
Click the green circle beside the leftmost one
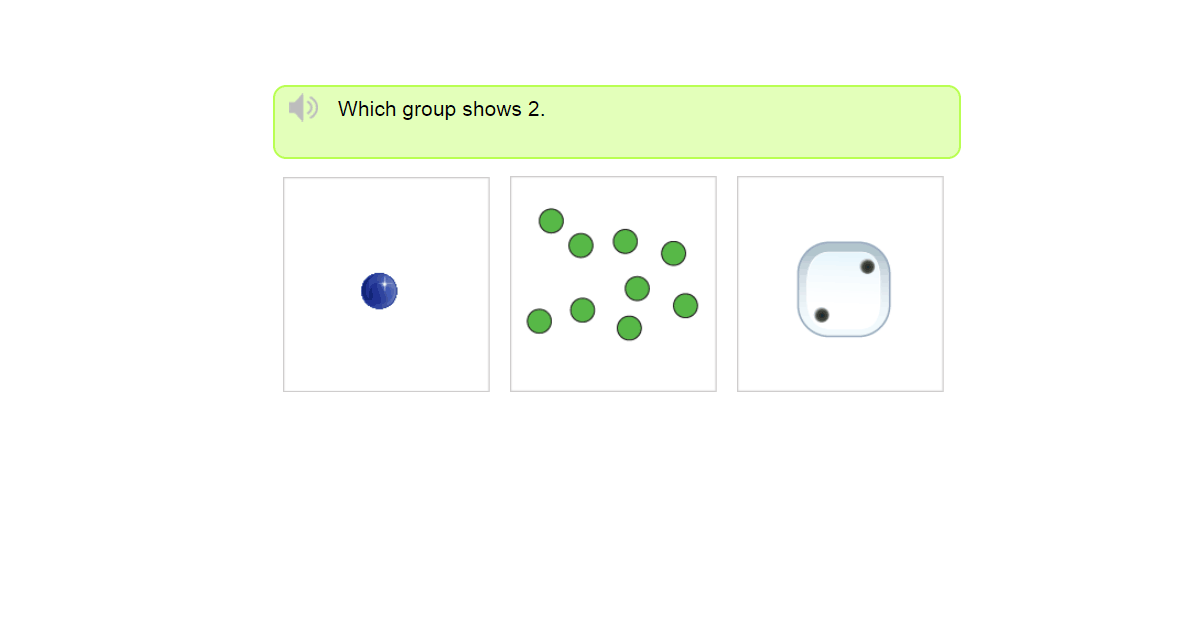(583, 310)
